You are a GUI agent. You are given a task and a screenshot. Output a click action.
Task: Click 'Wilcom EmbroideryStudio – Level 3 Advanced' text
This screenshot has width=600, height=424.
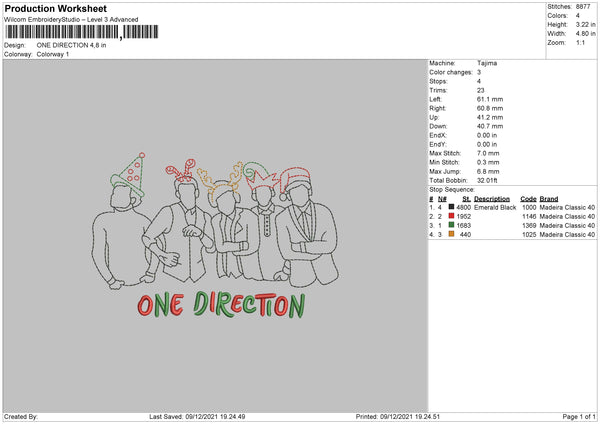71,20
